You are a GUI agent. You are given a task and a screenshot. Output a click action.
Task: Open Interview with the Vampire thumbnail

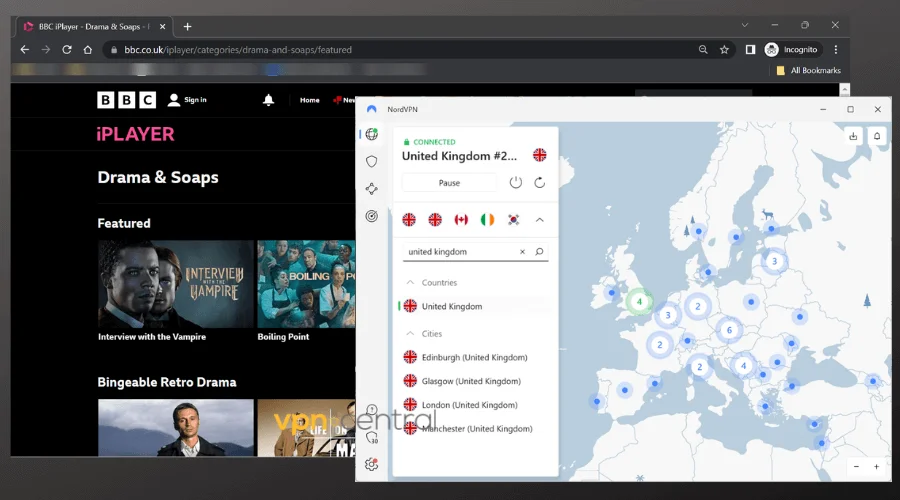176,284
